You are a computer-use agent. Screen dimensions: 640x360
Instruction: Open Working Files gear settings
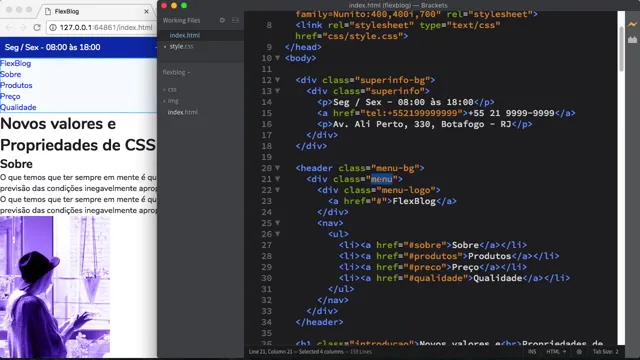[x=222, y=20]
